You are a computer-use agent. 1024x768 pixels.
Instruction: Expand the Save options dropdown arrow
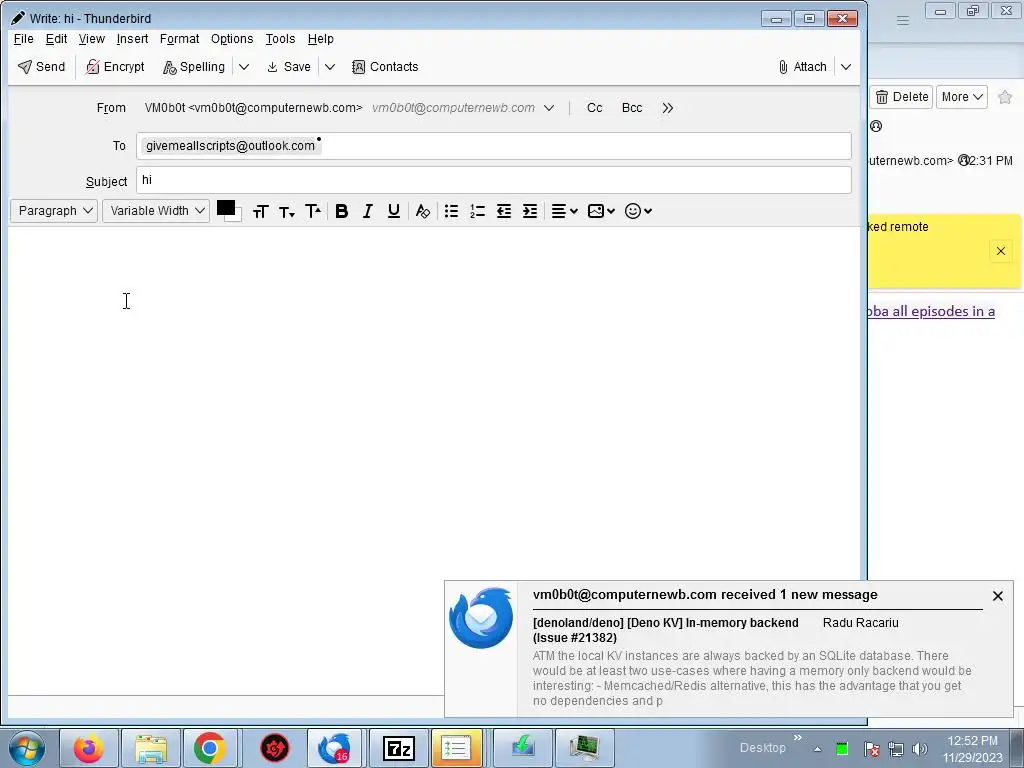click(330, 67)
